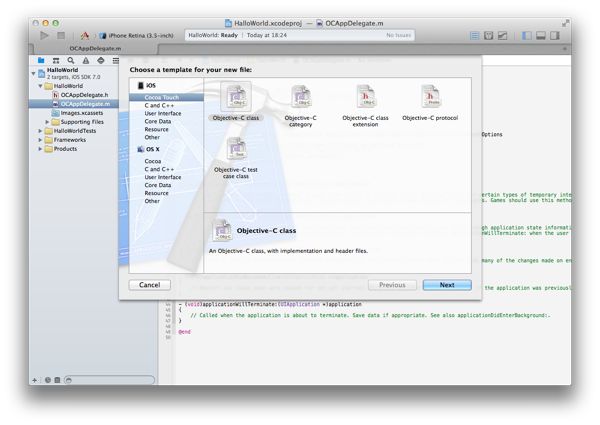The width and height of the screenshot is (600, 425).
Task: Collapse the HalloWorld group folder
Action: point(40,86)
